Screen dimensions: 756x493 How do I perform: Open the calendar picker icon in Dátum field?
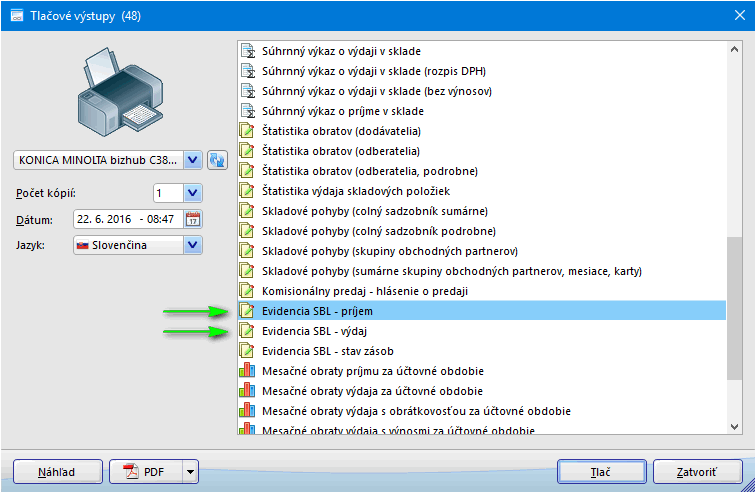point(193,219)
